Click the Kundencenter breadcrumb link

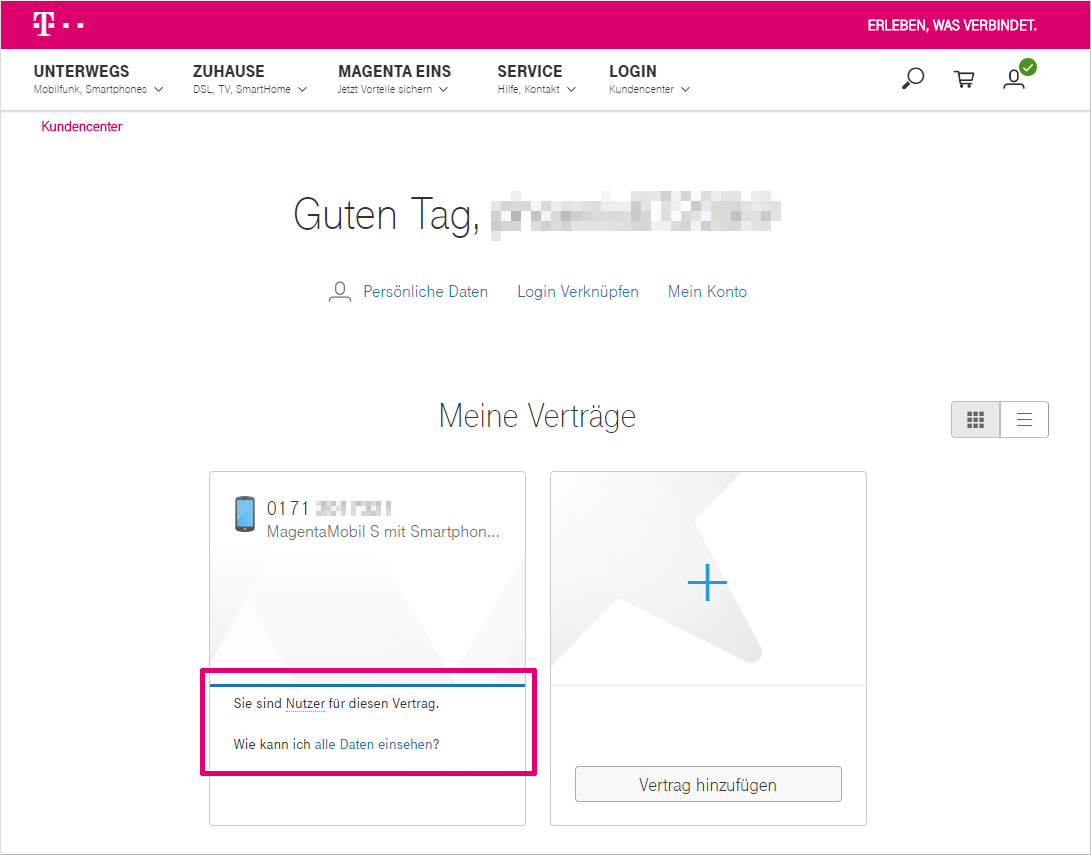81,127
